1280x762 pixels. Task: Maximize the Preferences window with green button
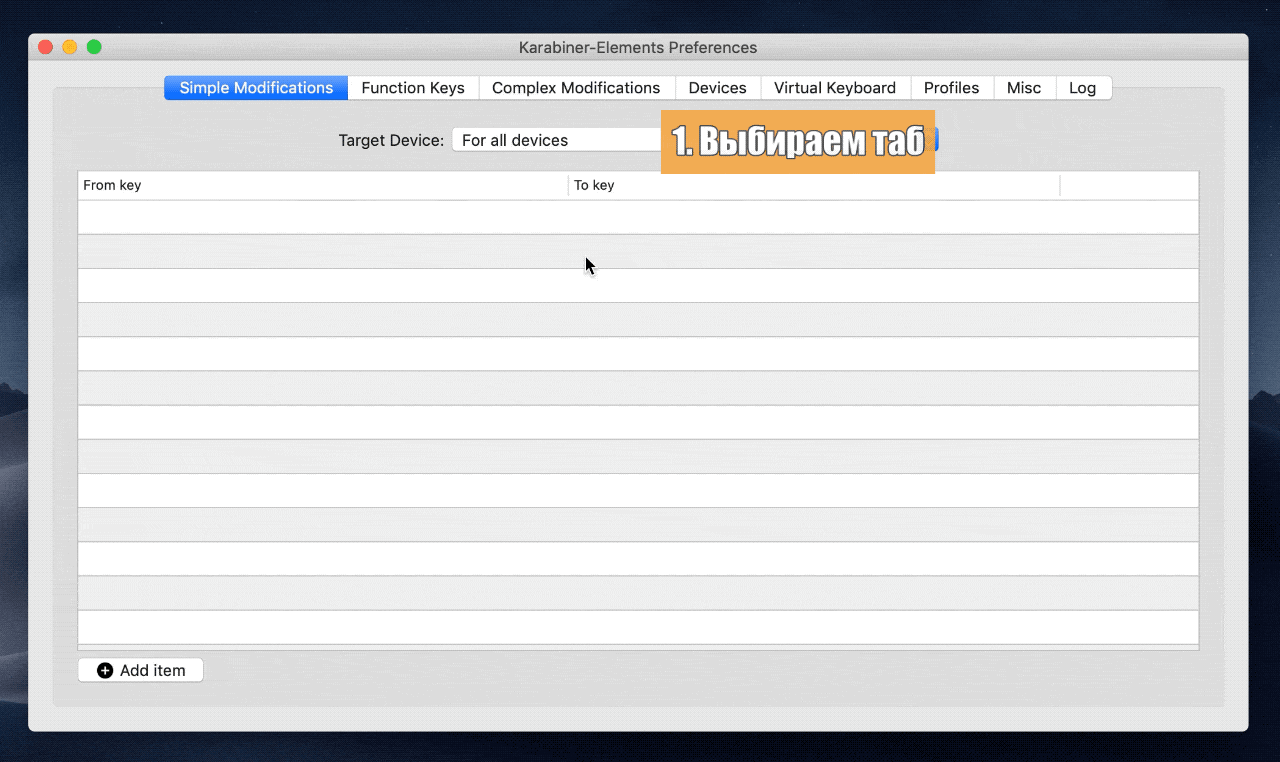point(94,47)
